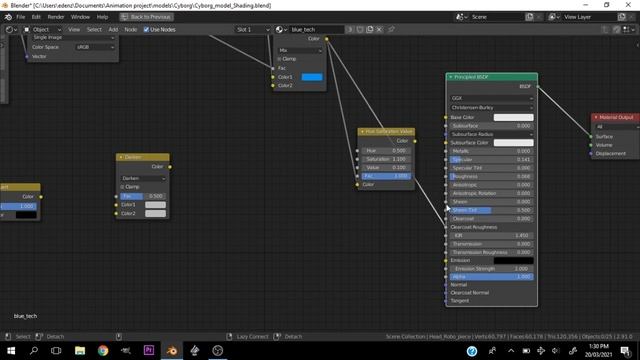
Task: Open the Darken blend type dropdown
Action: (x=143, y=178)
